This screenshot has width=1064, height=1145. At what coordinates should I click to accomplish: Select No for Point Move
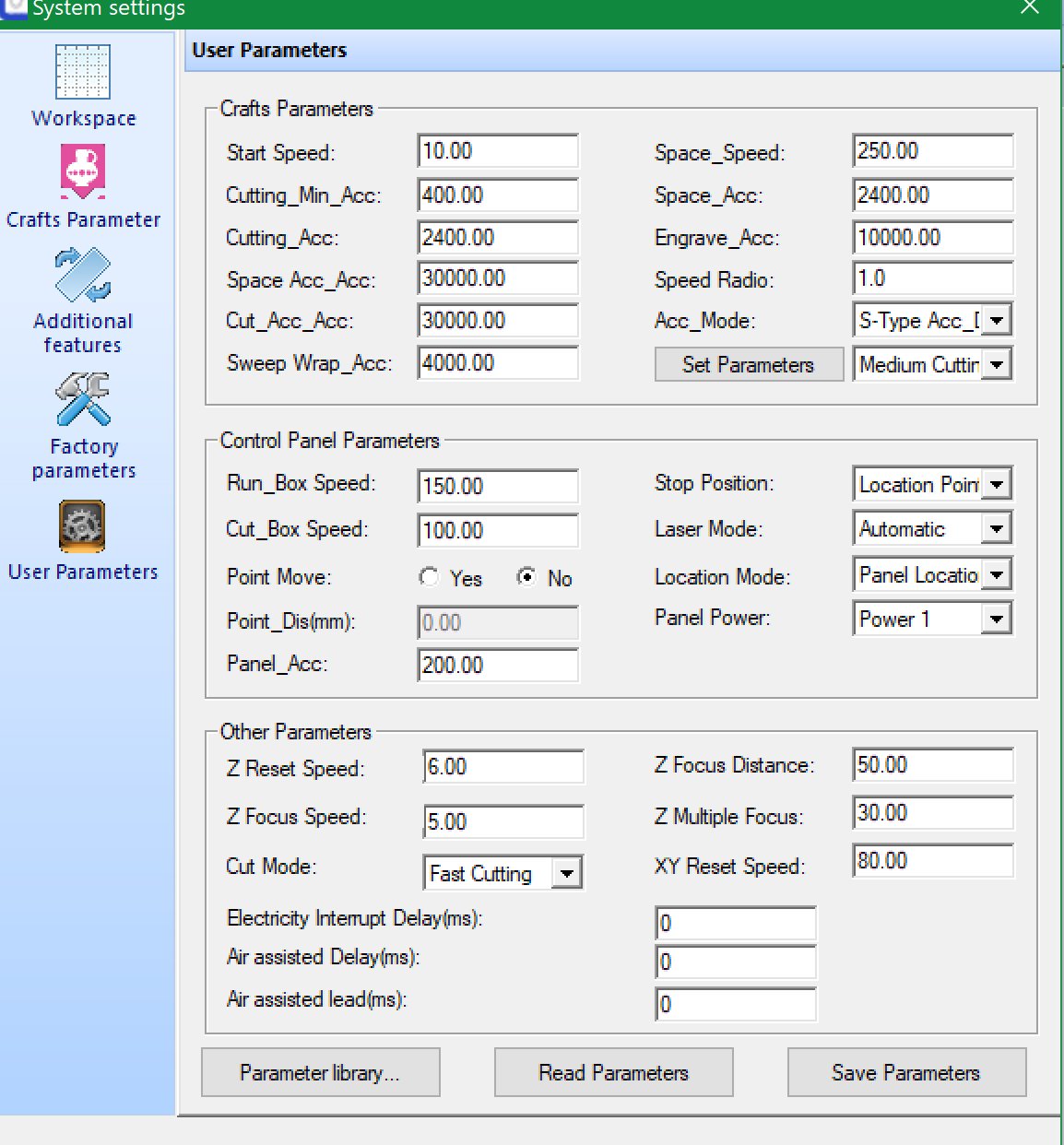click(x=526, y=577)
